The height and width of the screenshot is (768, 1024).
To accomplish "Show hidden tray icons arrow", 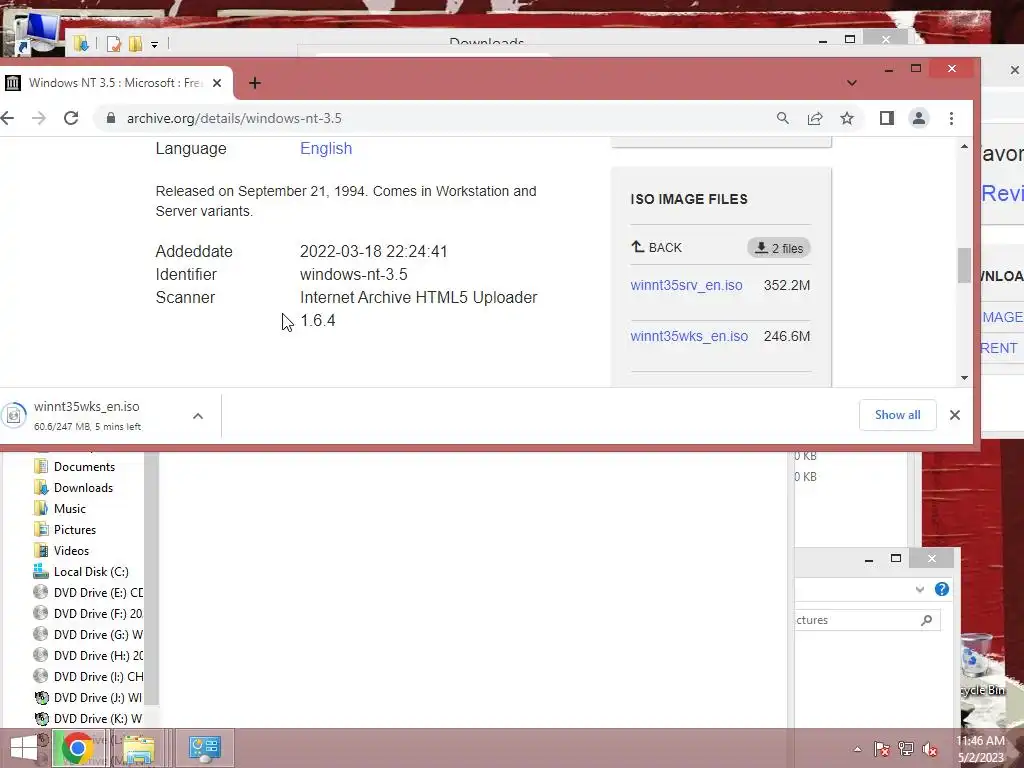I will tap(857, 749).
